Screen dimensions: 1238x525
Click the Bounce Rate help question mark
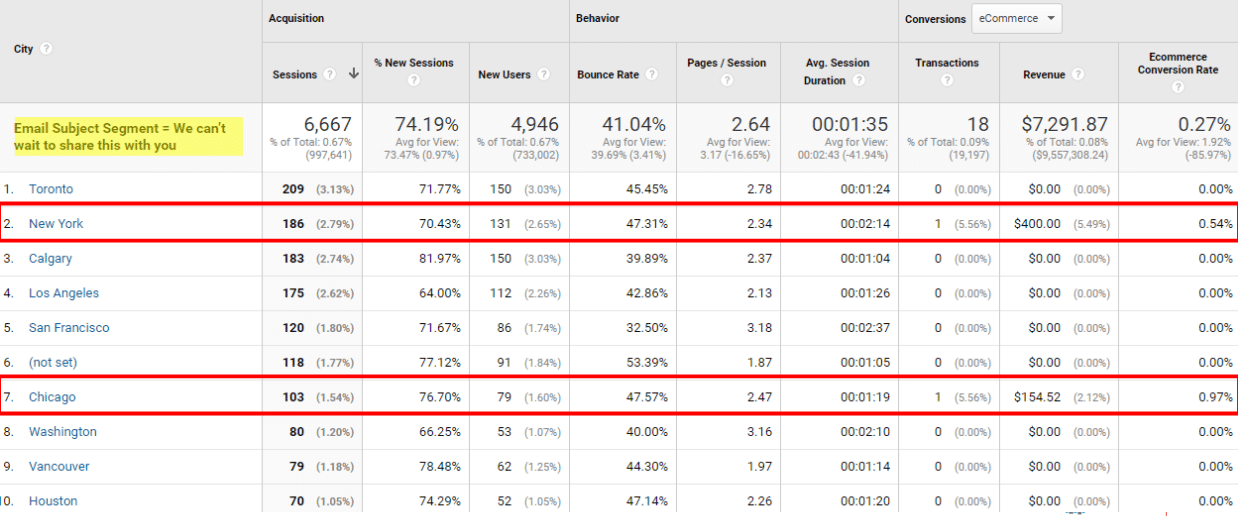click(651, 74)
